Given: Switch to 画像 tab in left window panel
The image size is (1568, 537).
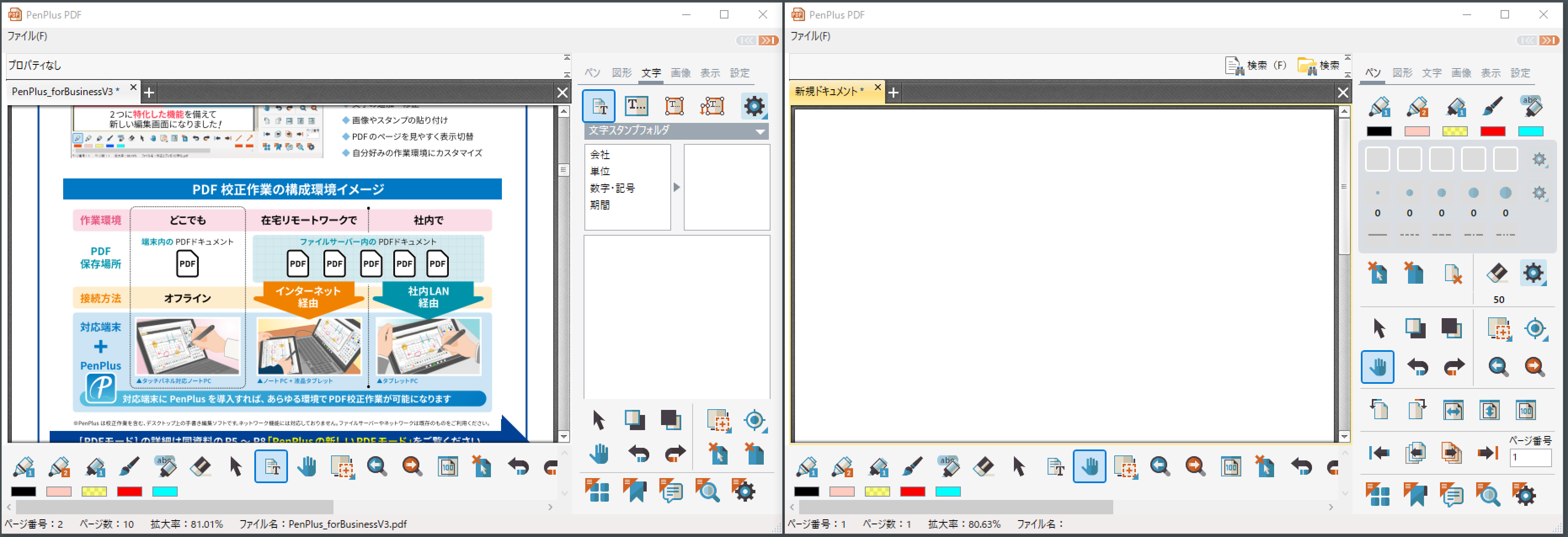Looking at the screenshot, I should 680,72.
